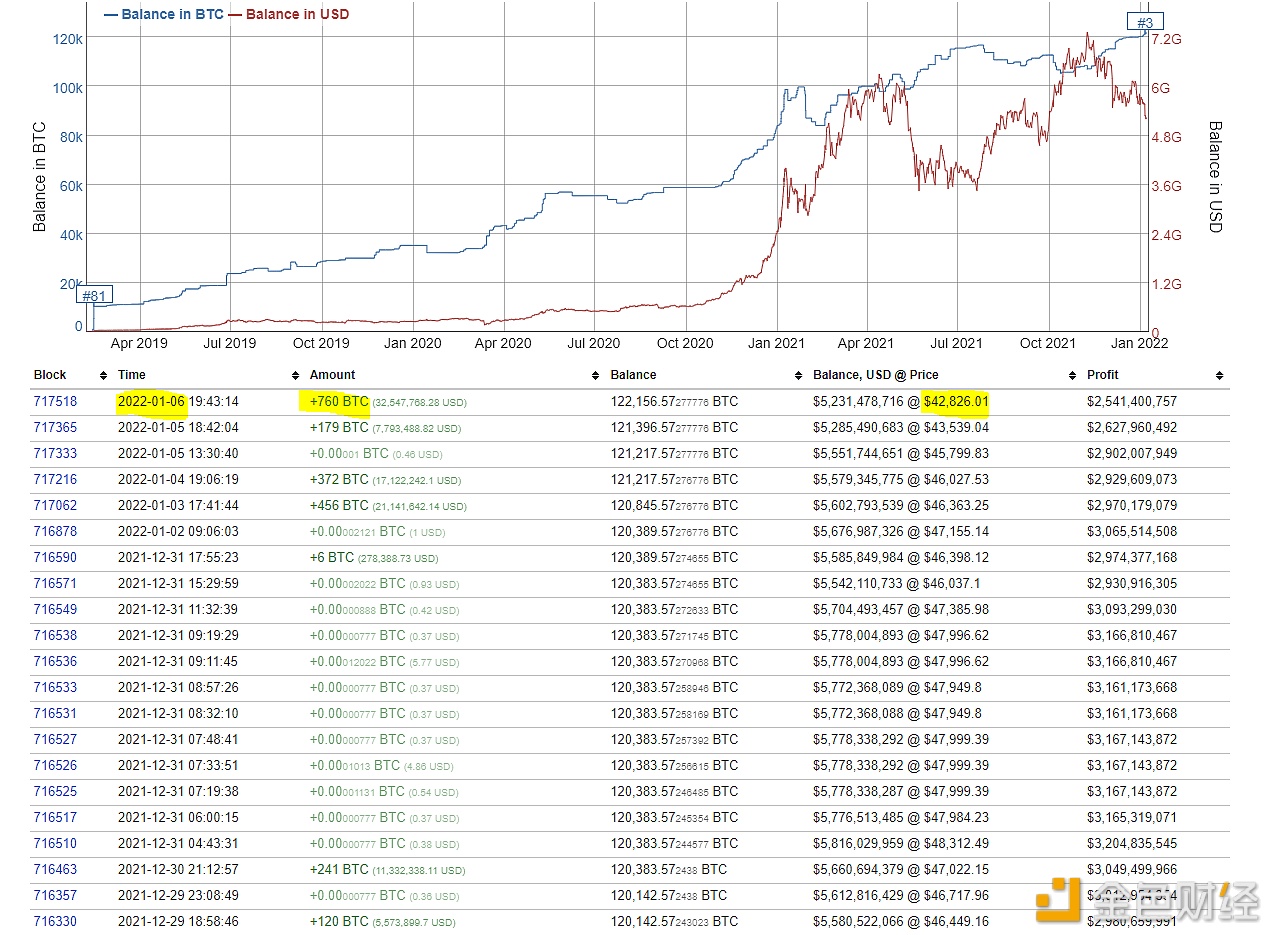Click the Profit column header text

[1103, 376]
